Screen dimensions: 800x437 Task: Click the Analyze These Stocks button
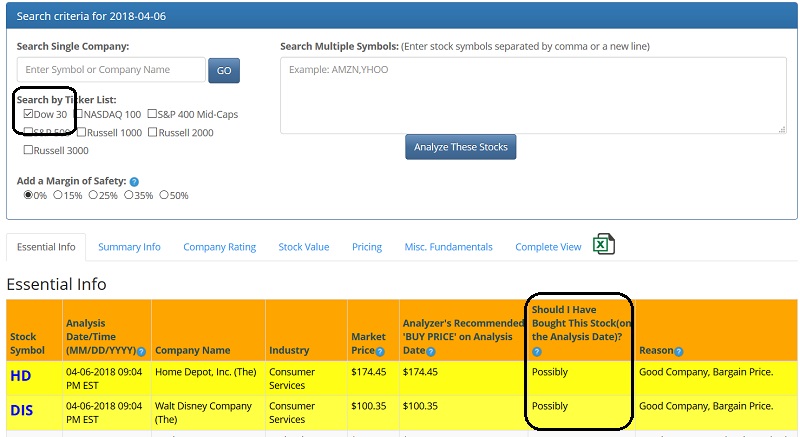point(461,147)
